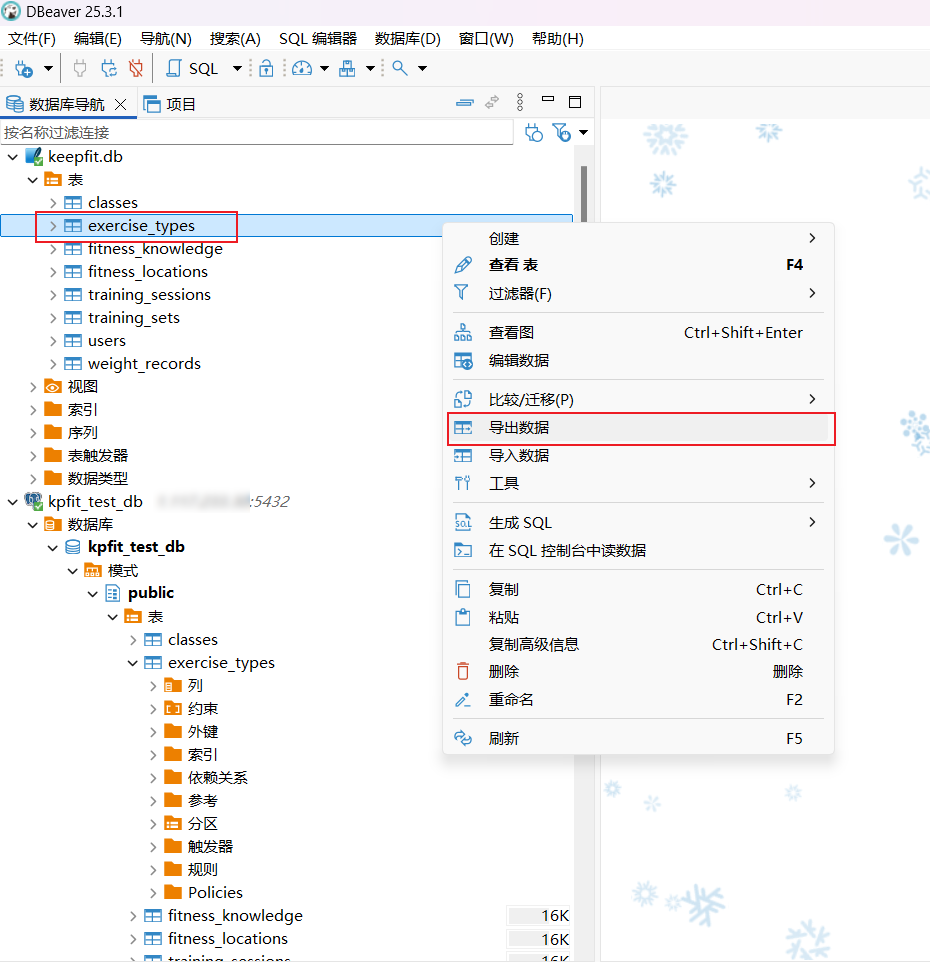Open 生成 SQL submenu
The height and width of the screenshot is (962, 930).
click(638, 523)
